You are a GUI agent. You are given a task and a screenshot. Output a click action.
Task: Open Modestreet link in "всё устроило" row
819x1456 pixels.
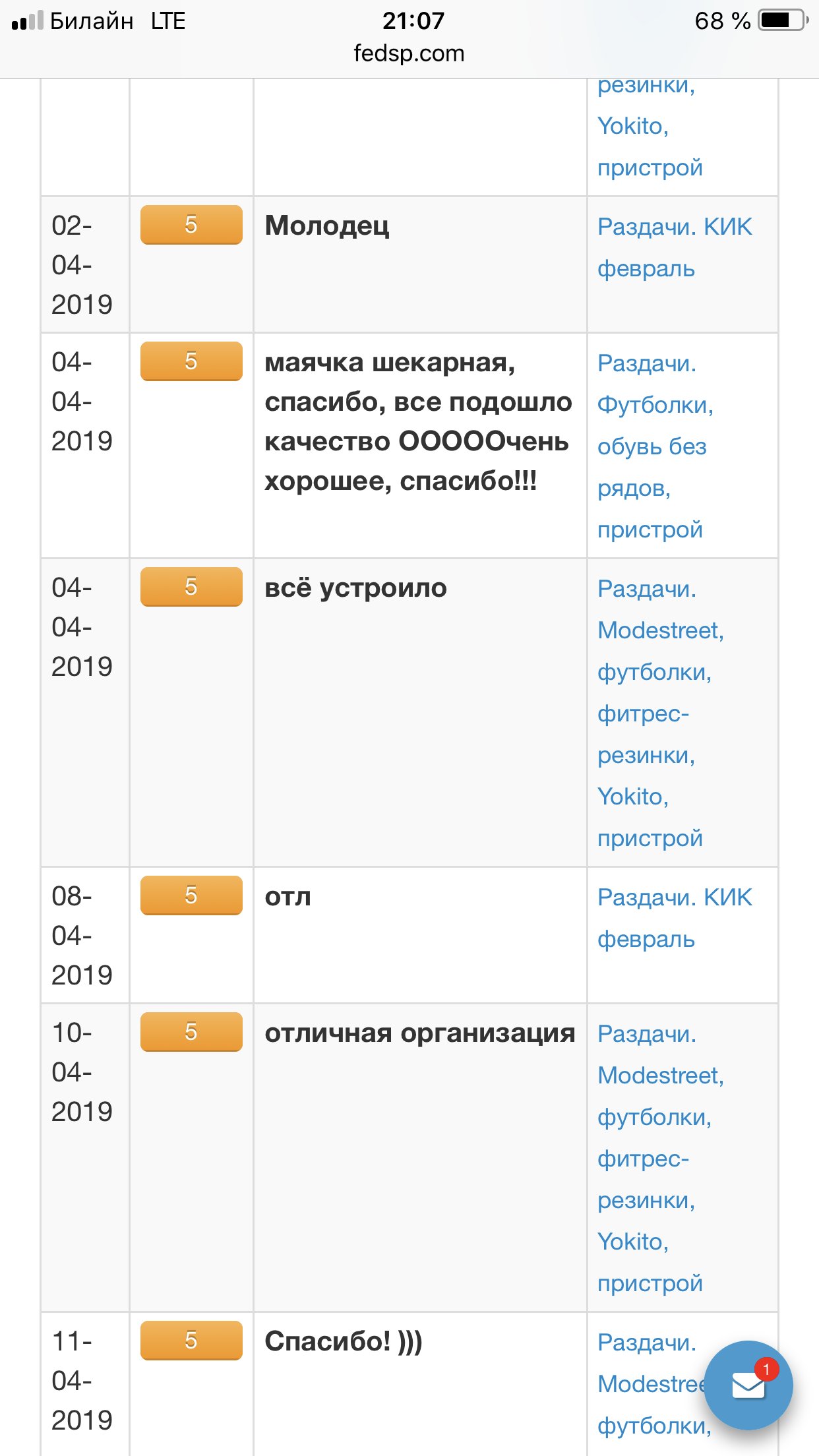[x=660, y=630]
